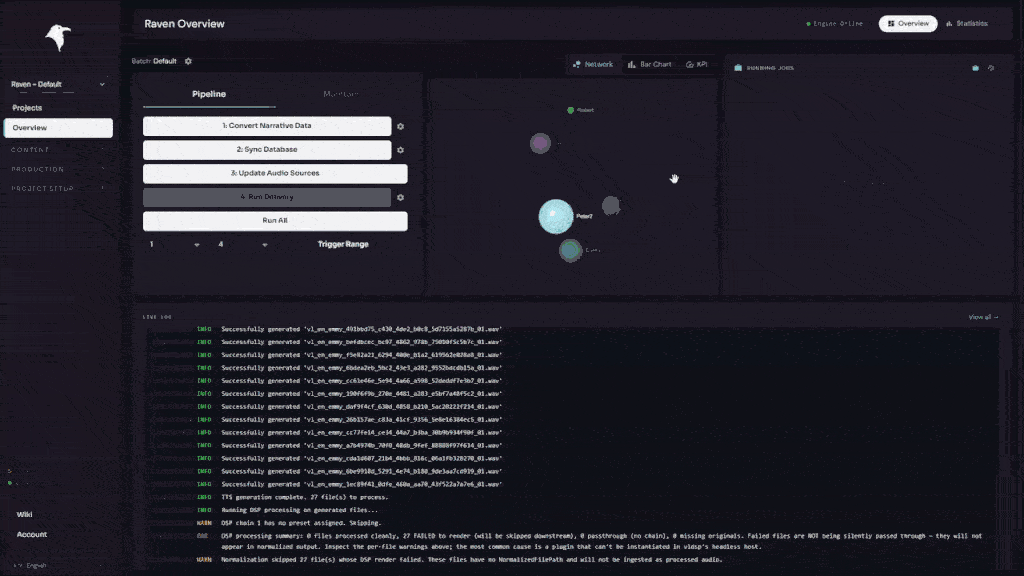Show the KPI view
The height and width of the screenshot is (576, 1024).
point(697,65)
